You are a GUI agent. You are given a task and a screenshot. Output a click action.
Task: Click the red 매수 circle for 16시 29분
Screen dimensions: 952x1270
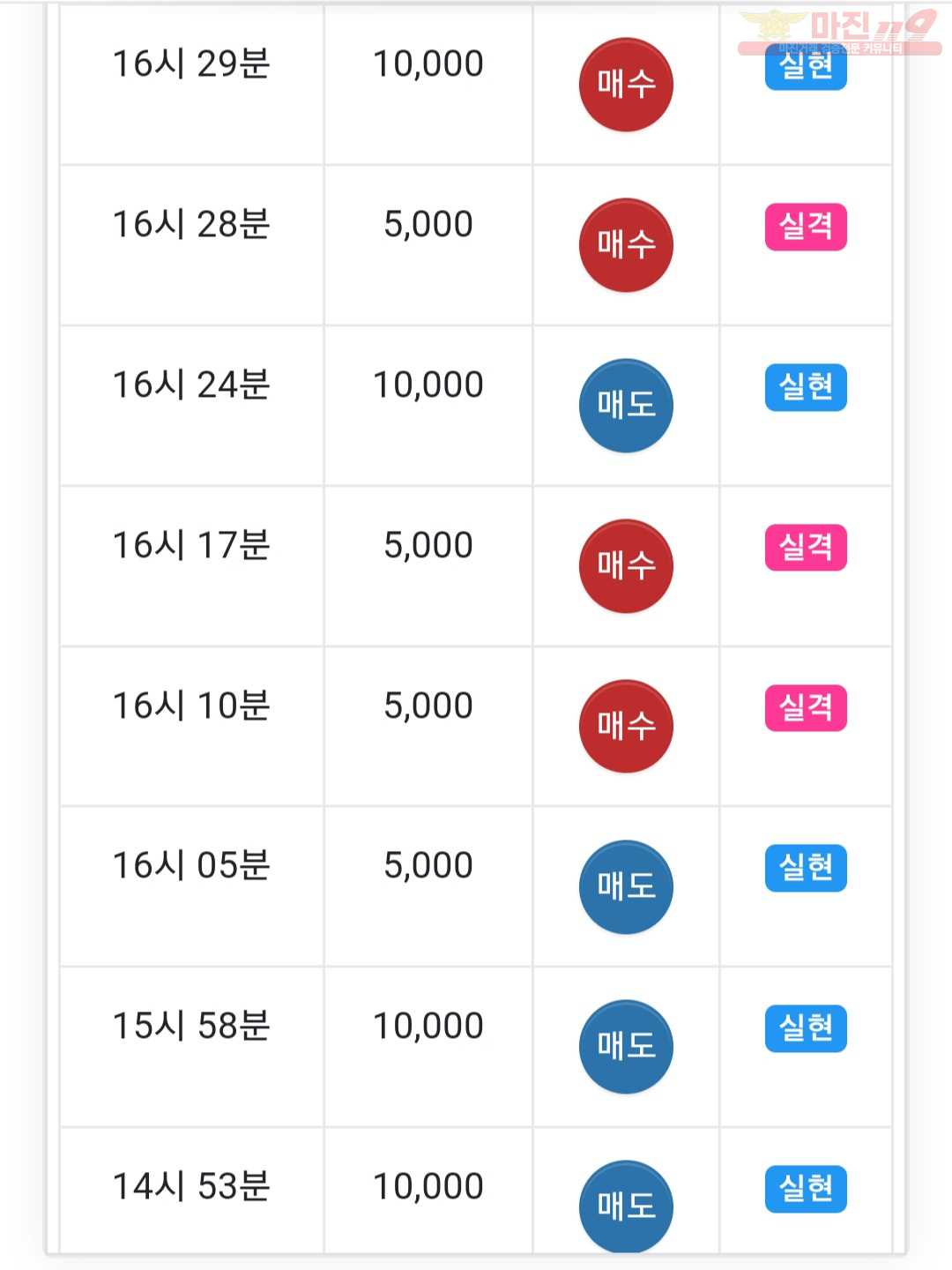pyautogui.click(x=626, y=85)
